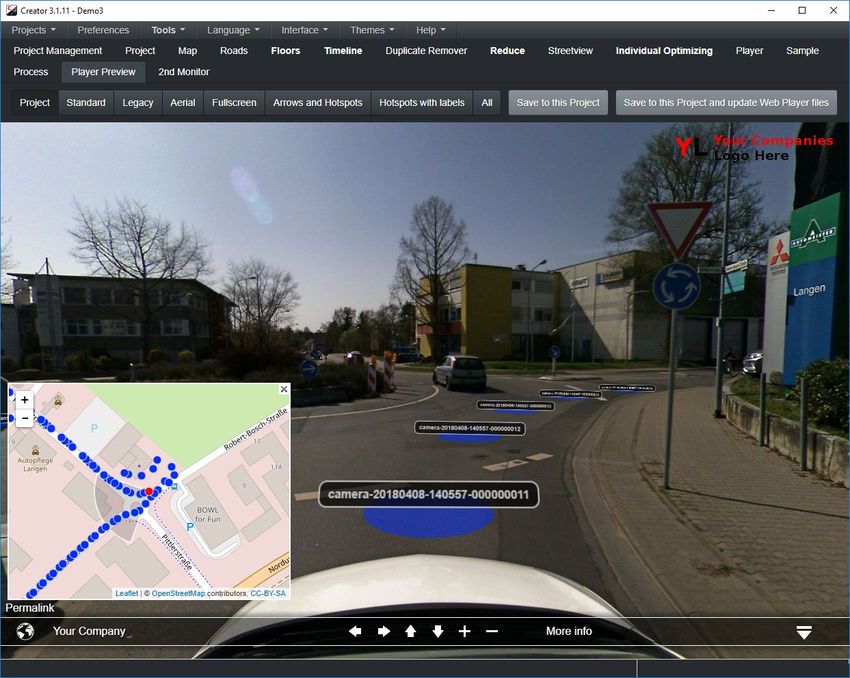Image resolution: width=850 pixels, height=678 pixels.
Task: Zoom out panorama with minus icon
Action: [x=492, y=631]
